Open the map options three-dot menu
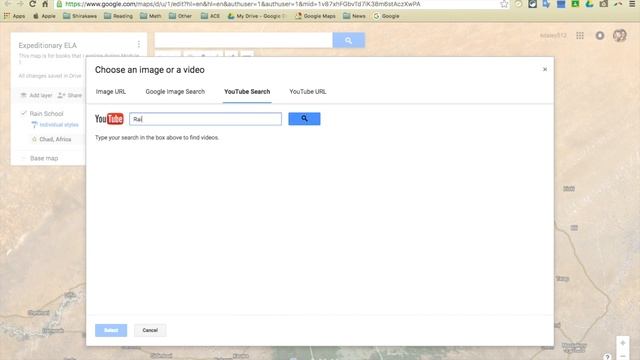This screenshot has height=360, width=640. point(139,44)
